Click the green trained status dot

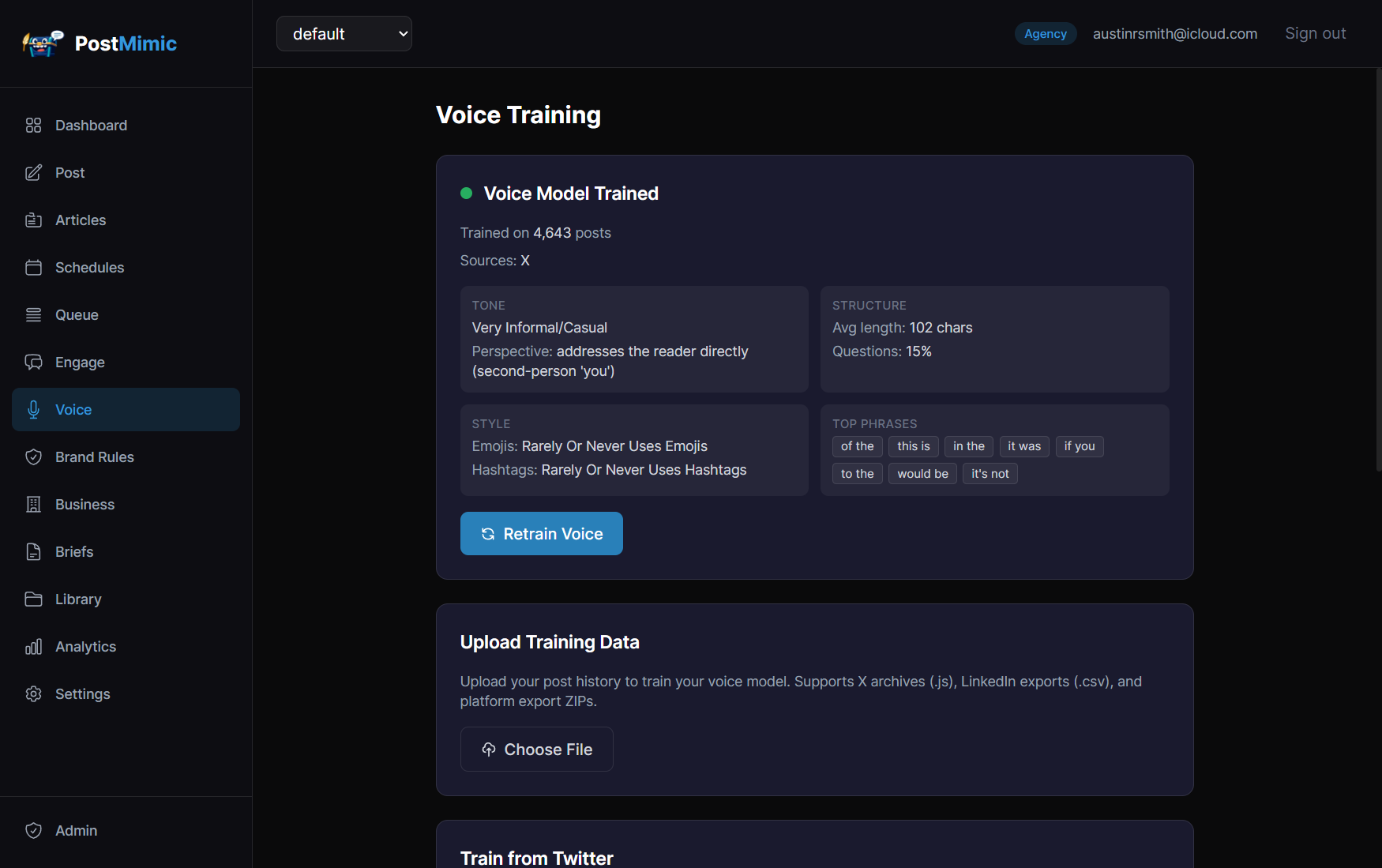466,194
